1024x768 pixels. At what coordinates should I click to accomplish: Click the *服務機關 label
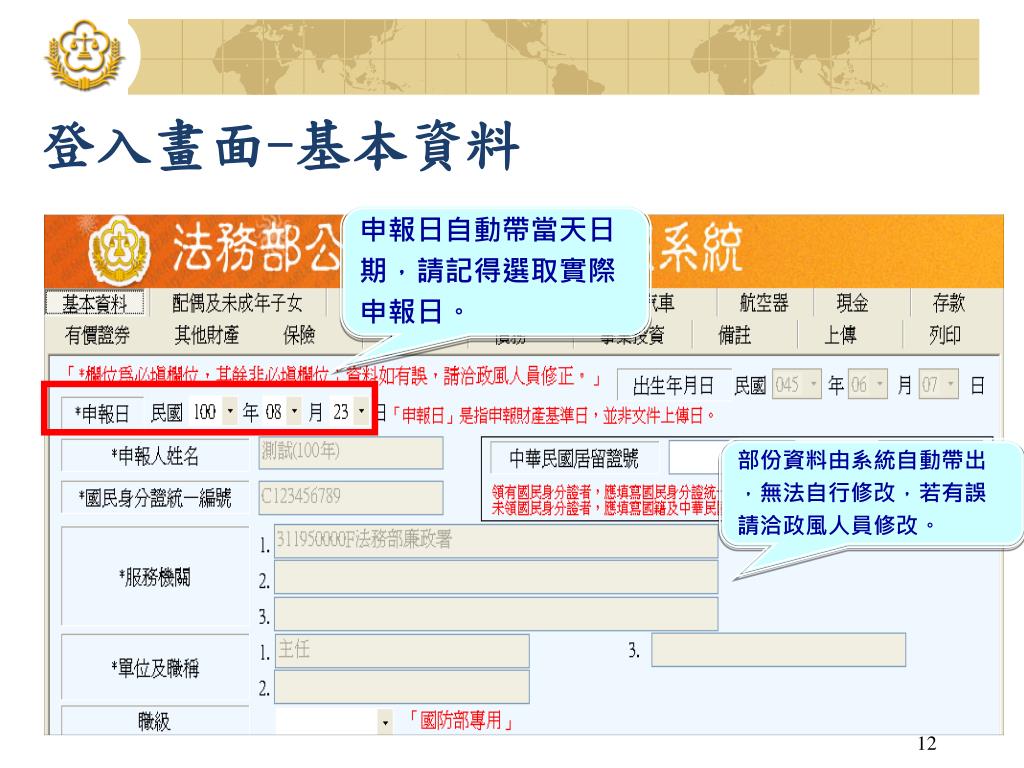[155, 577]
